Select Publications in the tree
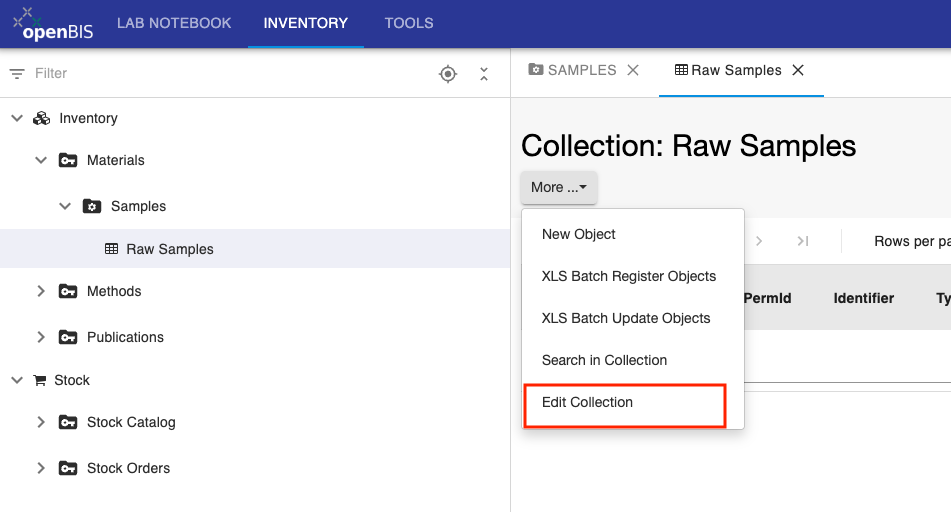 coord(126,337)
